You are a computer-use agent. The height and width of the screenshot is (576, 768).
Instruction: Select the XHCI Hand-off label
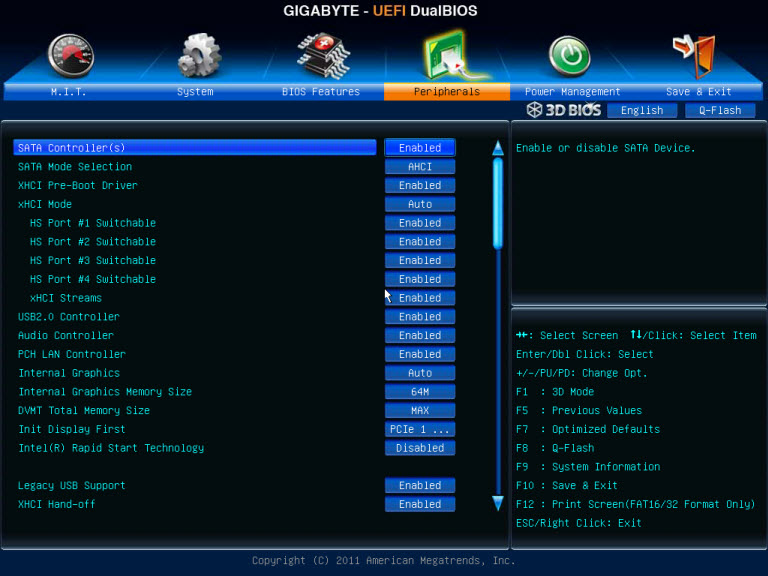(56, 504)
